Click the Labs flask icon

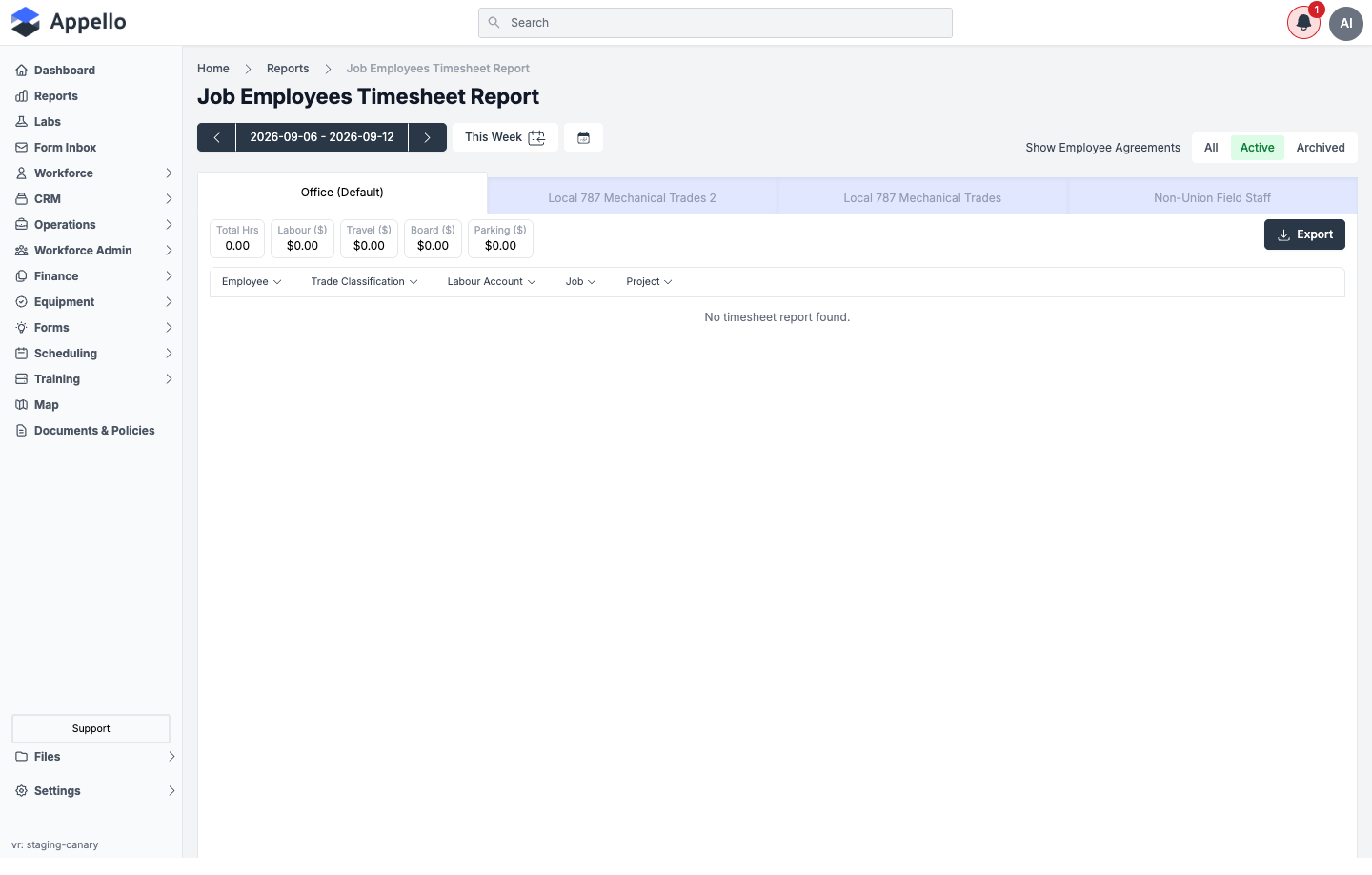coord(21,122)
